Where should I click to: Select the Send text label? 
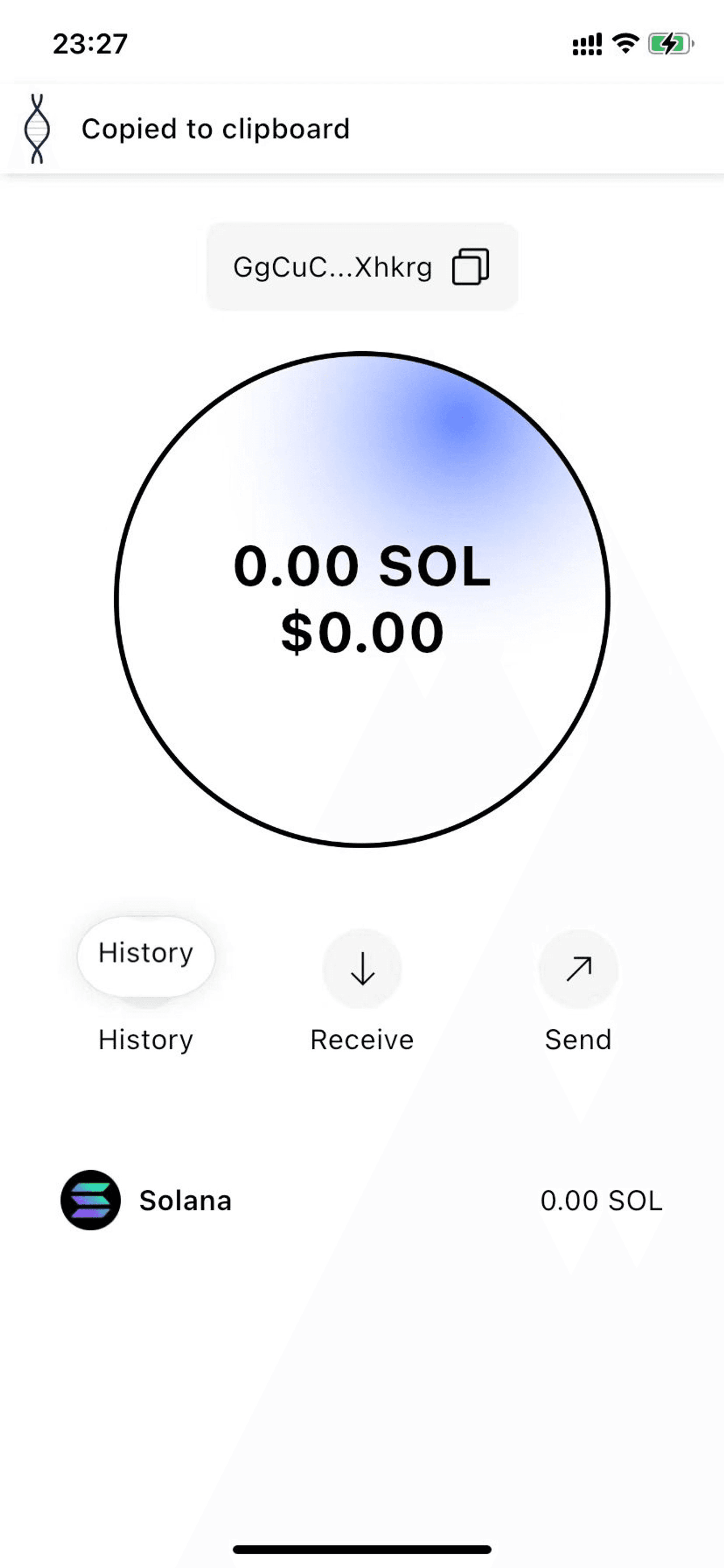click(578, 1040)
